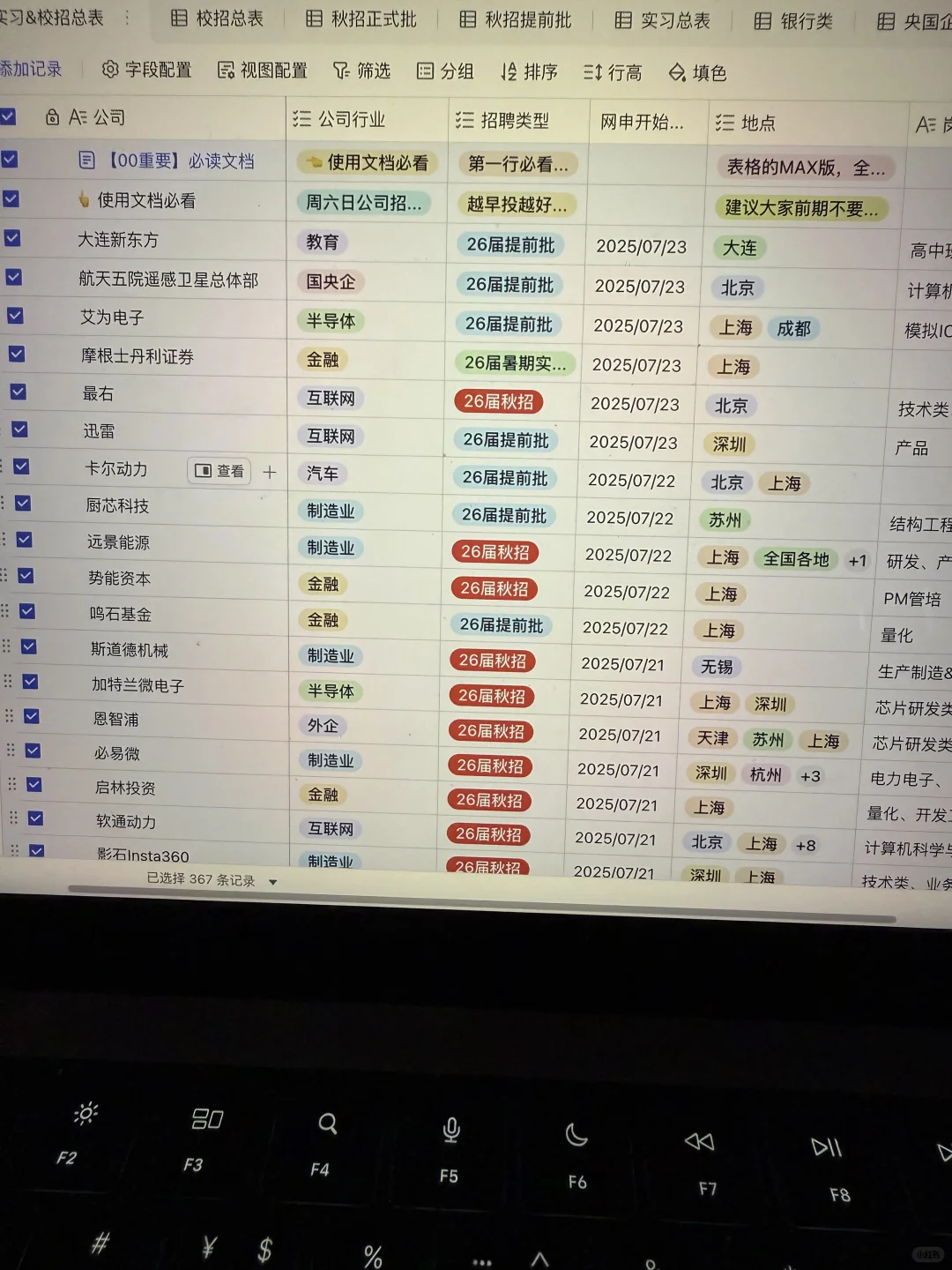Image resolution: width=952 pixels, height=1270 pixels.
Task: Open the 校招总表 view tab
Action: pos(217,19)
